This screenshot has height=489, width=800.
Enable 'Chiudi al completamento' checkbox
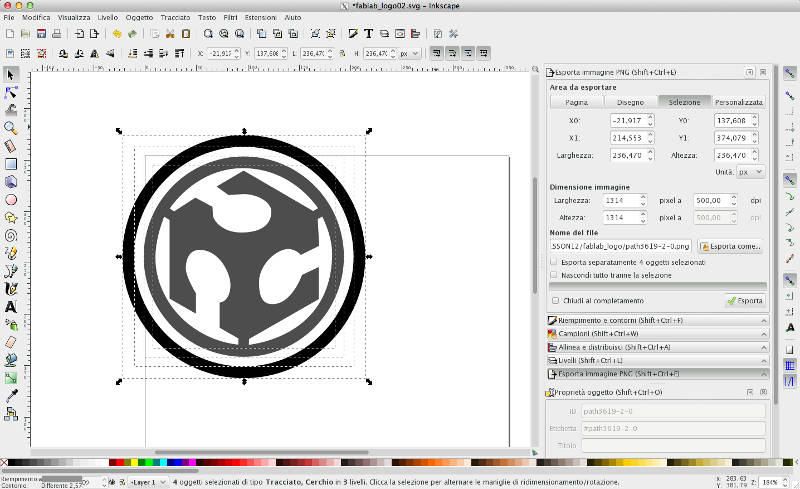coord(556,301)
